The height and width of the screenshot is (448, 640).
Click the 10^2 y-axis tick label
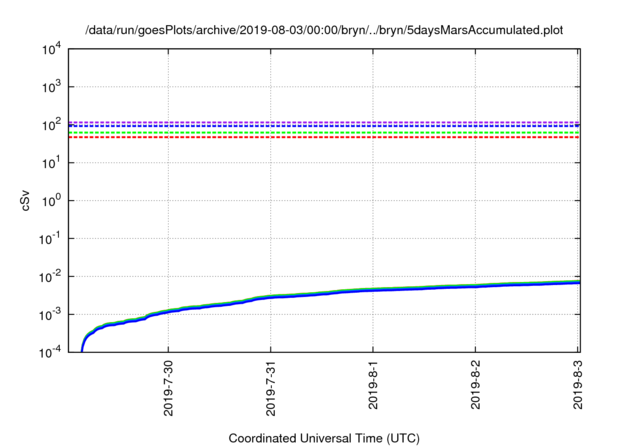point(51,125)
